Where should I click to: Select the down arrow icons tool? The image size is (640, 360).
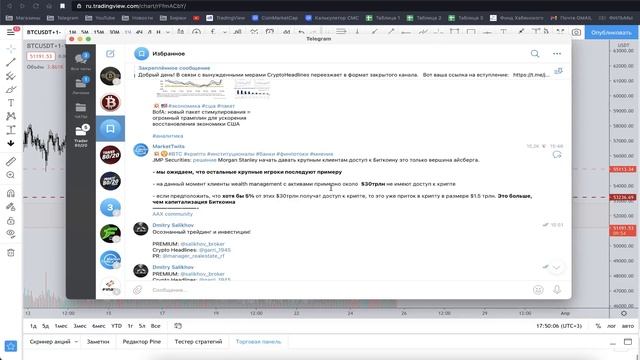(x=11, y=143)
